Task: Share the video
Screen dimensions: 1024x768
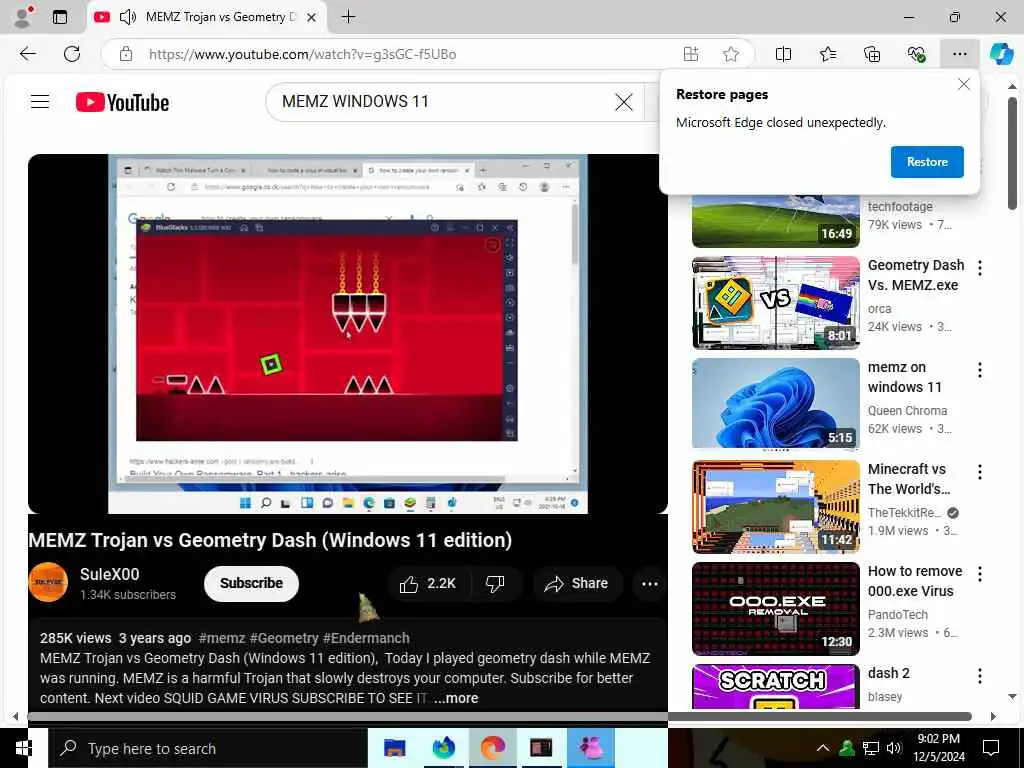Action: pyautogui.click(x=577, y=584)
